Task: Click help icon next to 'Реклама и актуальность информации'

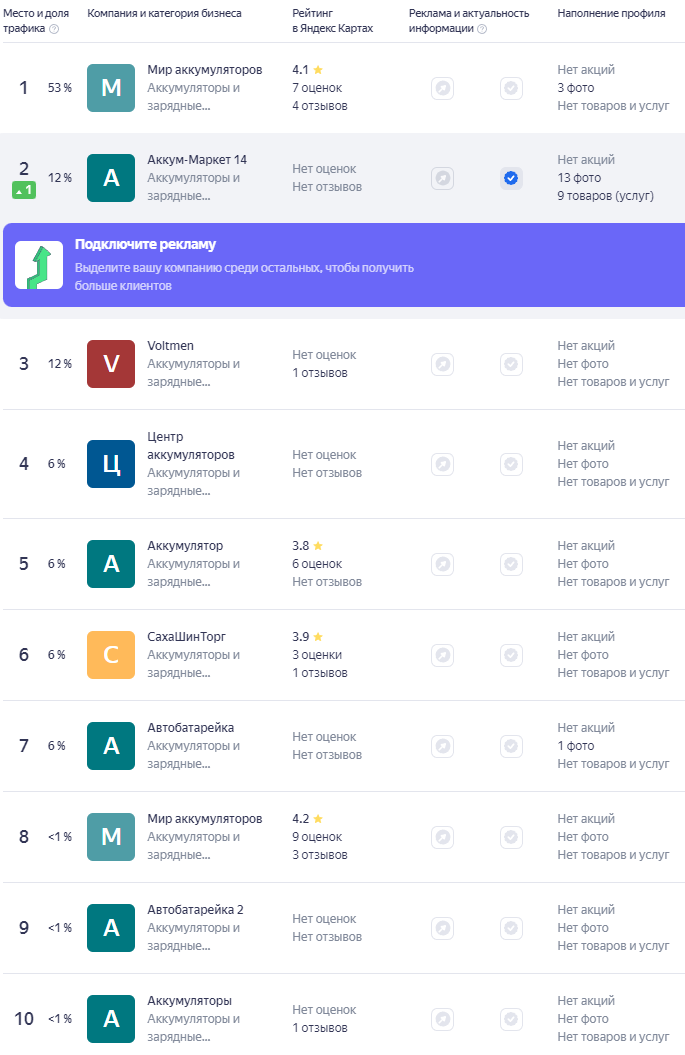Action: 482,29
